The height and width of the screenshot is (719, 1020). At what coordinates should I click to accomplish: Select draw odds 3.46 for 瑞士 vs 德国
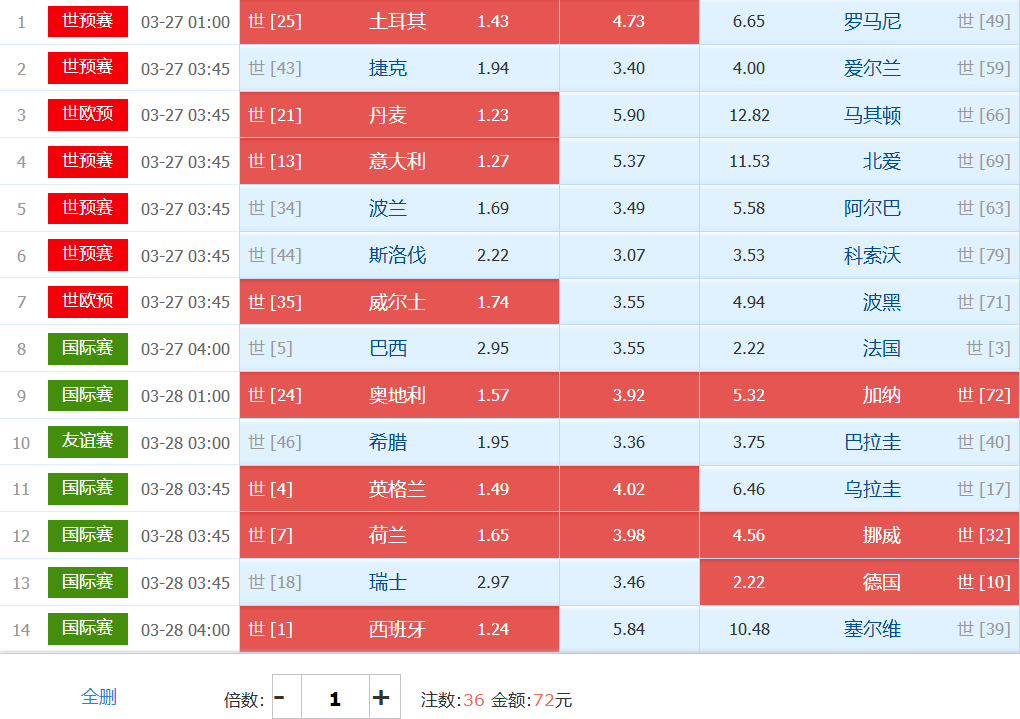(629, 582)
